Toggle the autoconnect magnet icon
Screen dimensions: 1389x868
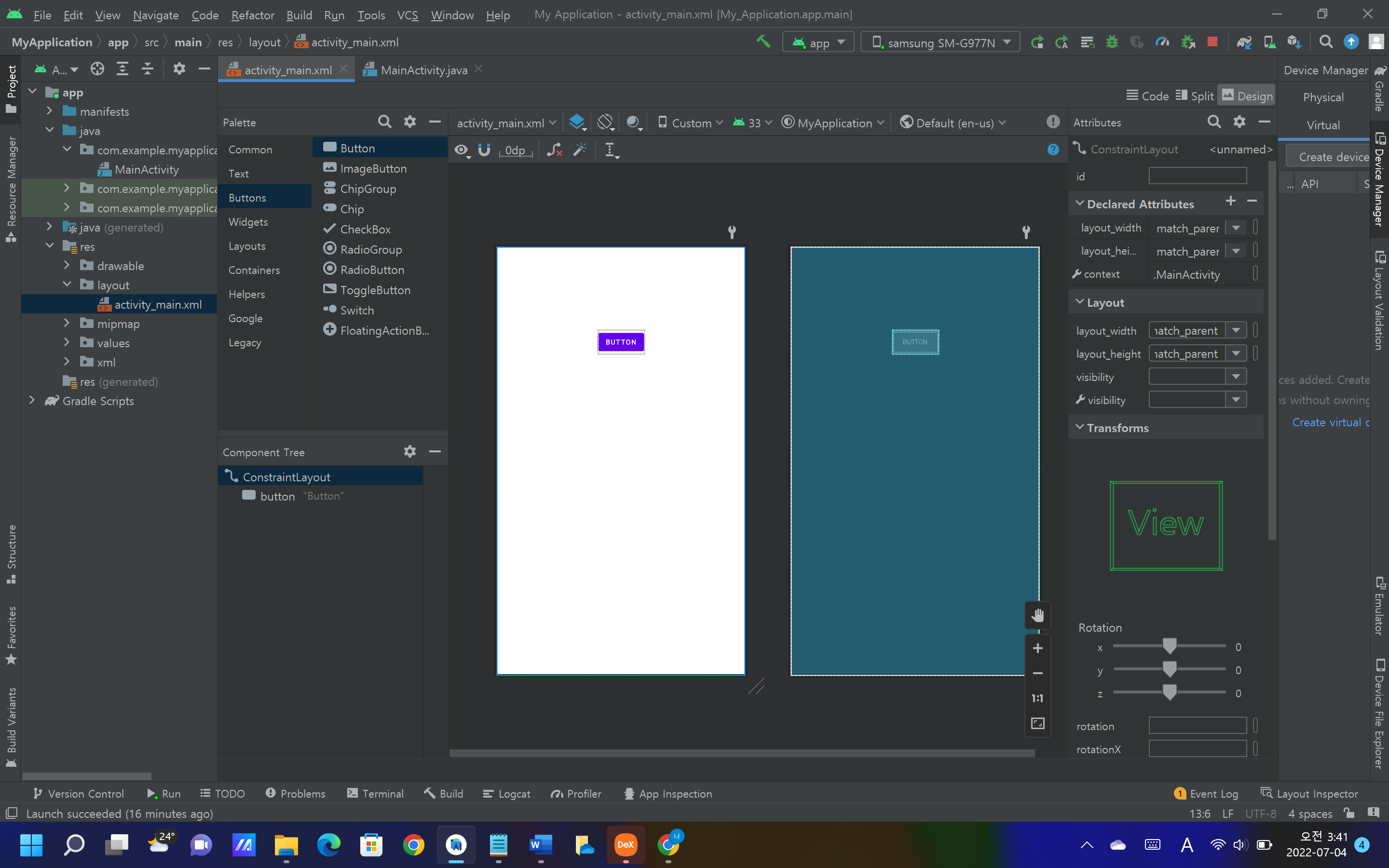484,150
